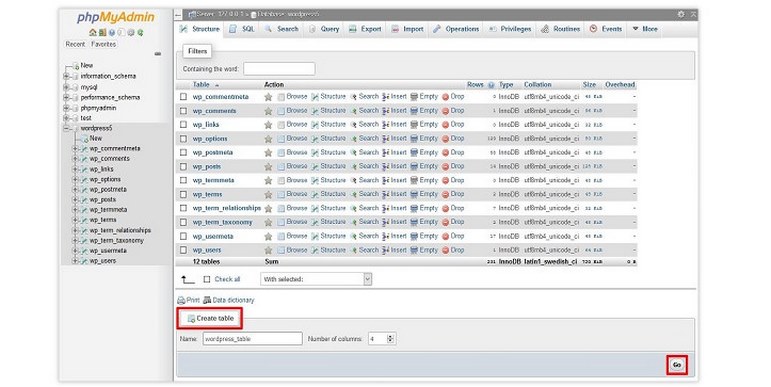
Task: Sort by the Table column header
Action: (201, 85)
